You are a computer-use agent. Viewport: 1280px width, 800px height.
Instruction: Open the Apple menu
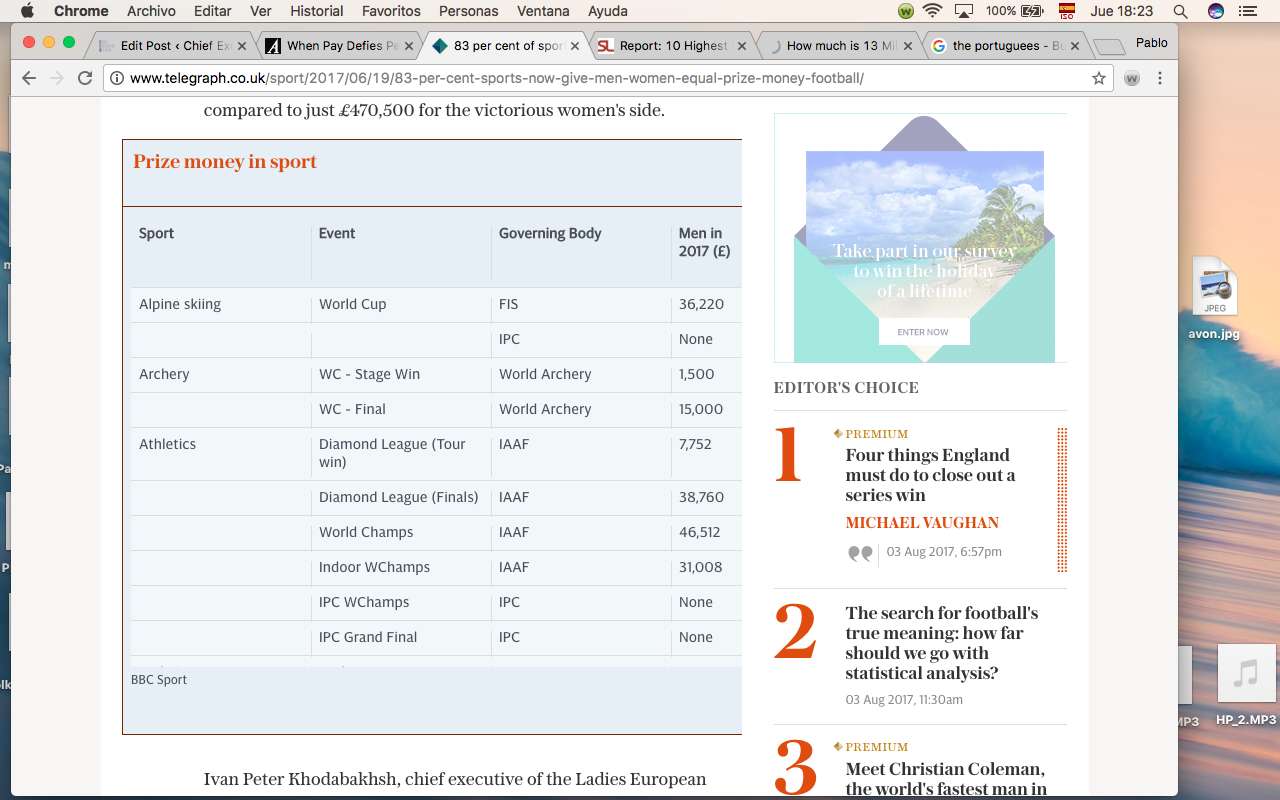pyautogui.click(x=27, y=11)
